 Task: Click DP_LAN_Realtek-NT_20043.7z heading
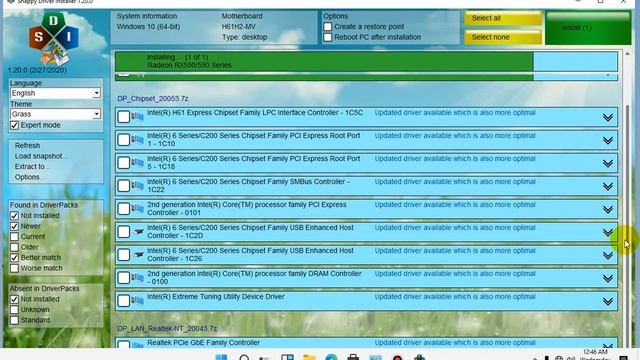point(167,329)
